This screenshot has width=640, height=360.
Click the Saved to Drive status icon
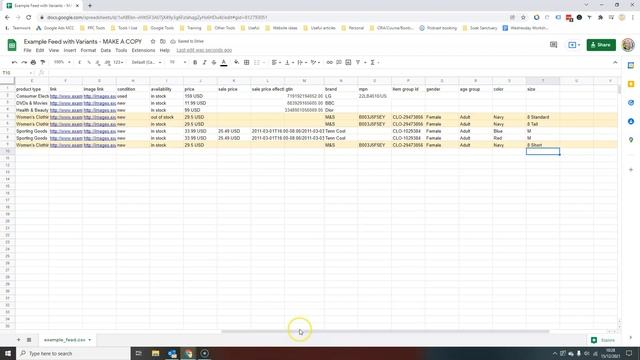pos(173,42)
